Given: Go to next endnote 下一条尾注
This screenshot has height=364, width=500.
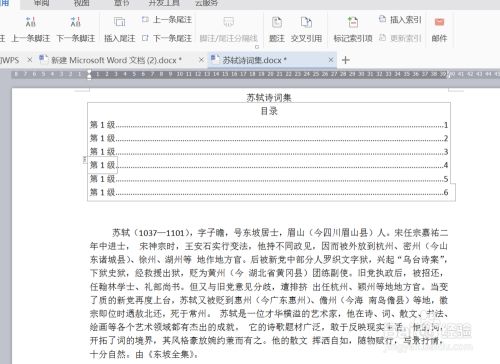Looking at the screenshot, I should [x=167, y=38].
